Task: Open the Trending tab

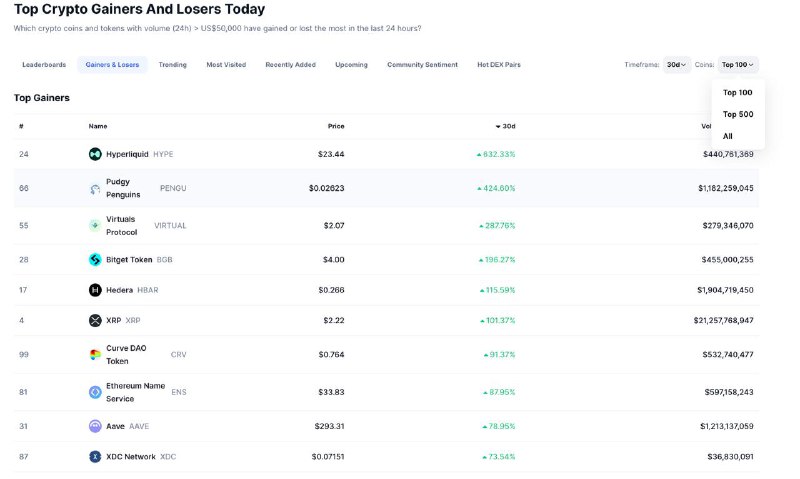Action: coord(172,65)
